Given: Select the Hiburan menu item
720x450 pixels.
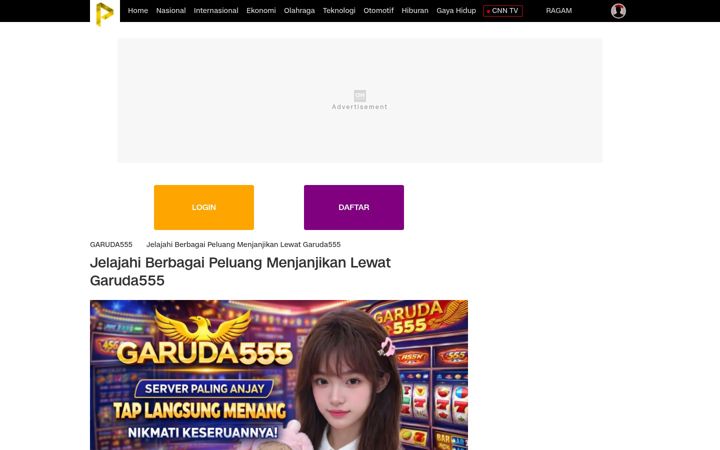Looking at the screenshot, I should click(415, 11).
